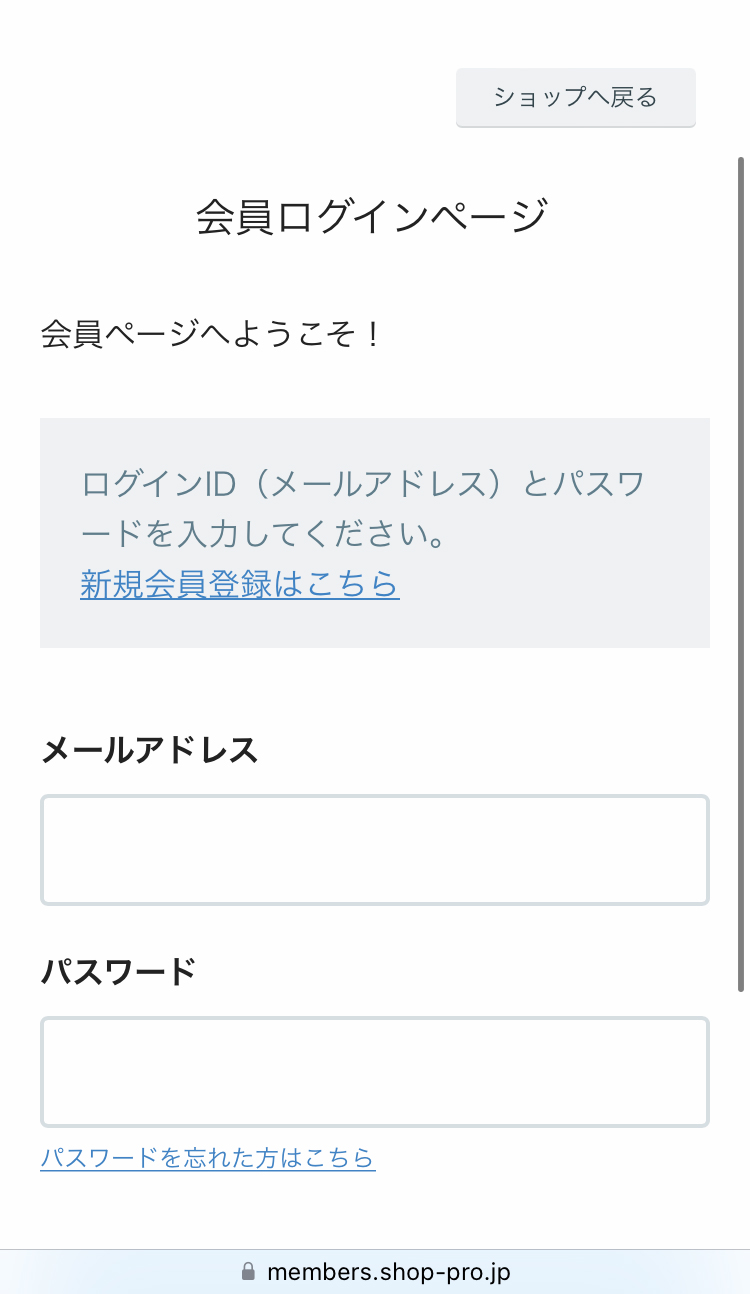Click the 会員ログインページ heading
Screen dimensions: 750x1294
click(x=372, y=217)
